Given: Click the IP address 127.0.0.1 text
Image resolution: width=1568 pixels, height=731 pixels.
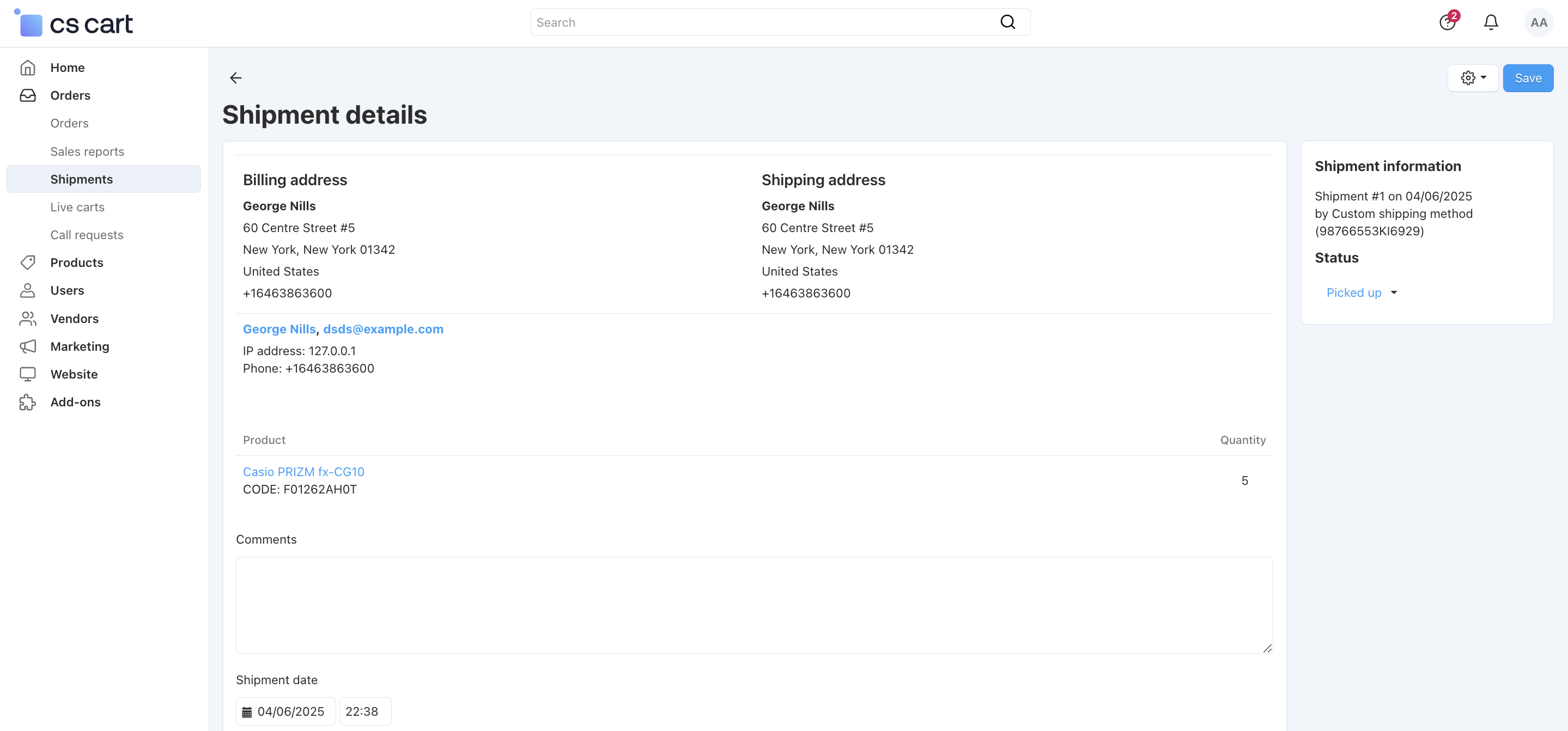Looking at the screenshot, I should point(299,351).
